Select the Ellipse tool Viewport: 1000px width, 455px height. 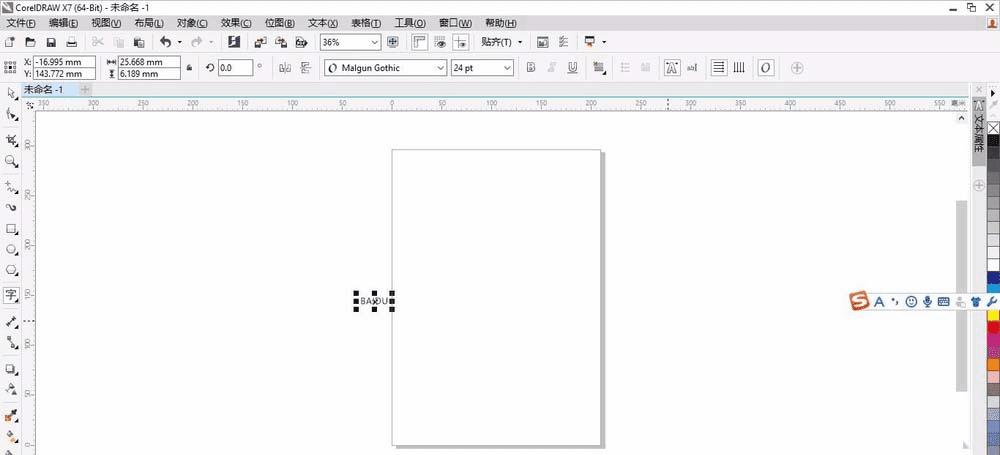(11, 249)
